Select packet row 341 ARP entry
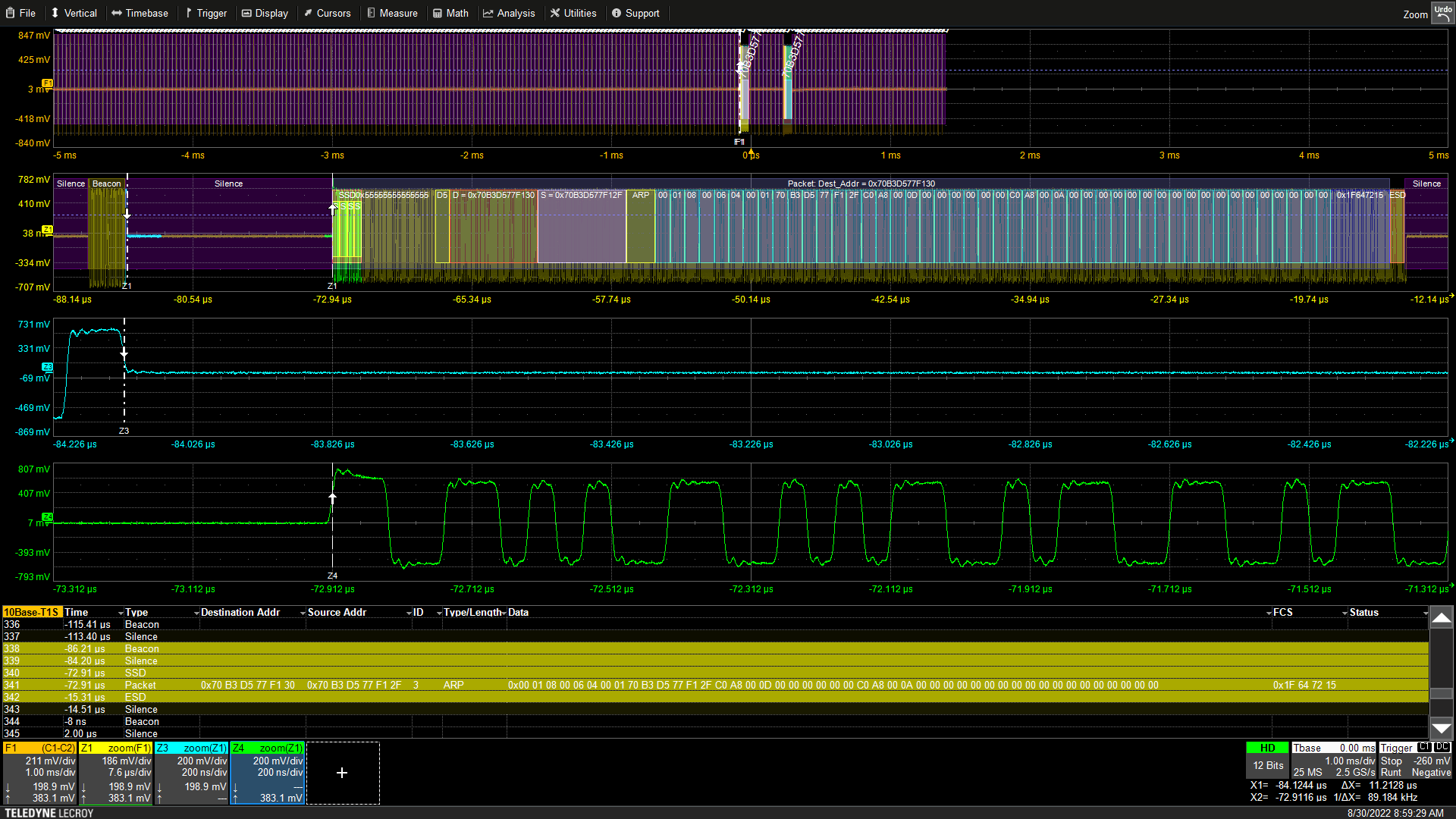Viewport: 1456px width, 819px height. 455,685
